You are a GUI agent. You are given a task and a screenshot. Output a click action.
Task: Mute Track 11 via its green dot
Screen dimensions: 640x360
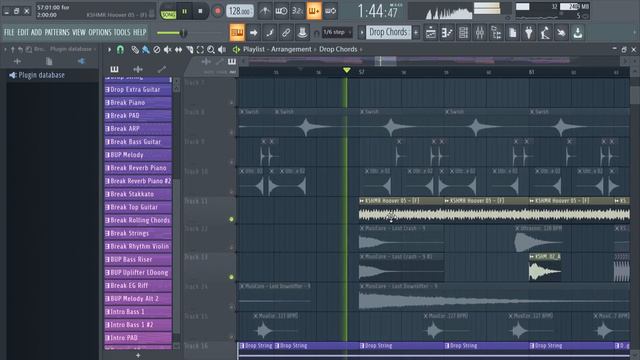click(231, 219)
